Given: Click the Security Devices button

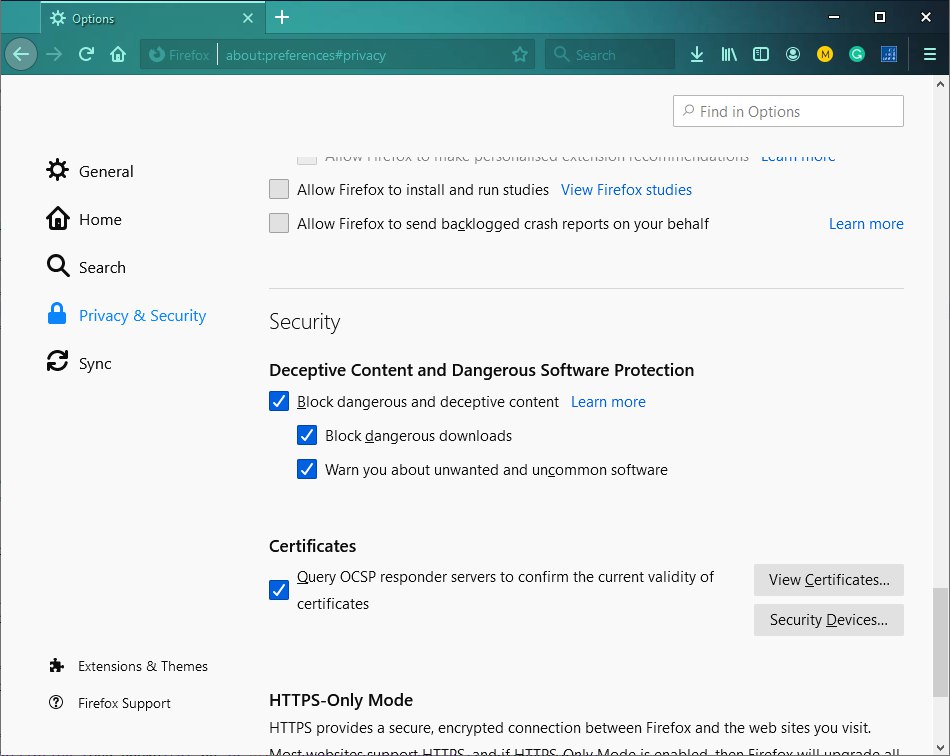Looking at the screenshot, I should click(828, 620).
